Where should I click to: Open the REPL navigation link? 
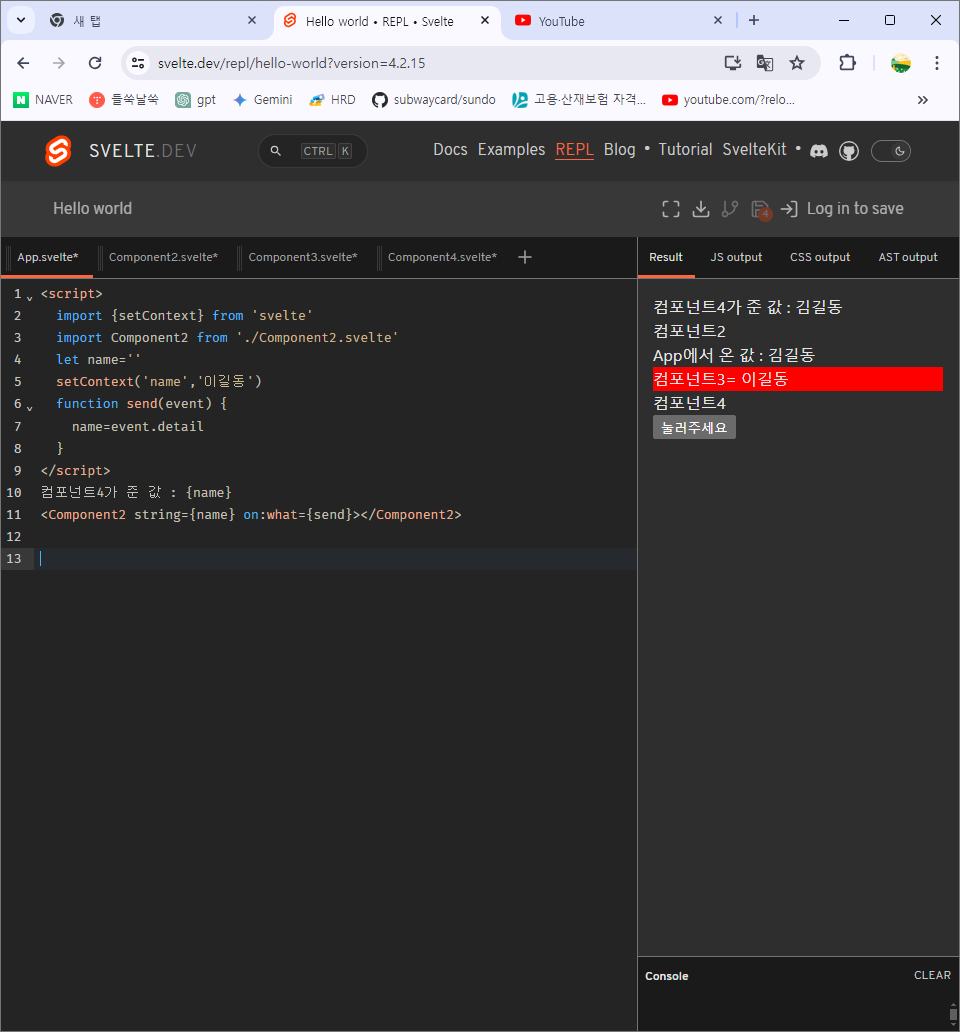click(574, 150)
